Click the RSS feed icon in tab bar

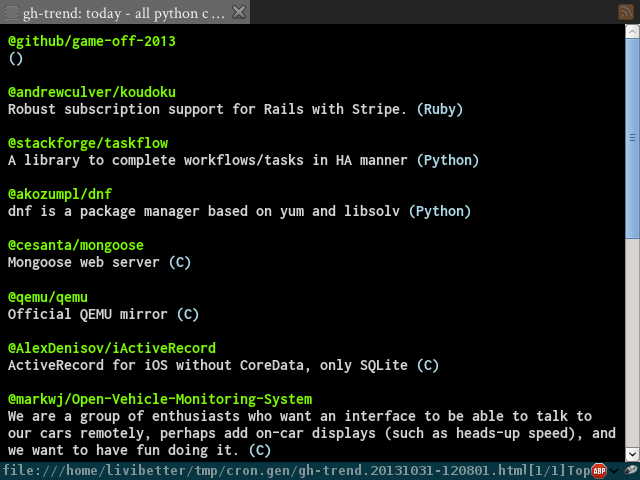click(x=626, y=12)
